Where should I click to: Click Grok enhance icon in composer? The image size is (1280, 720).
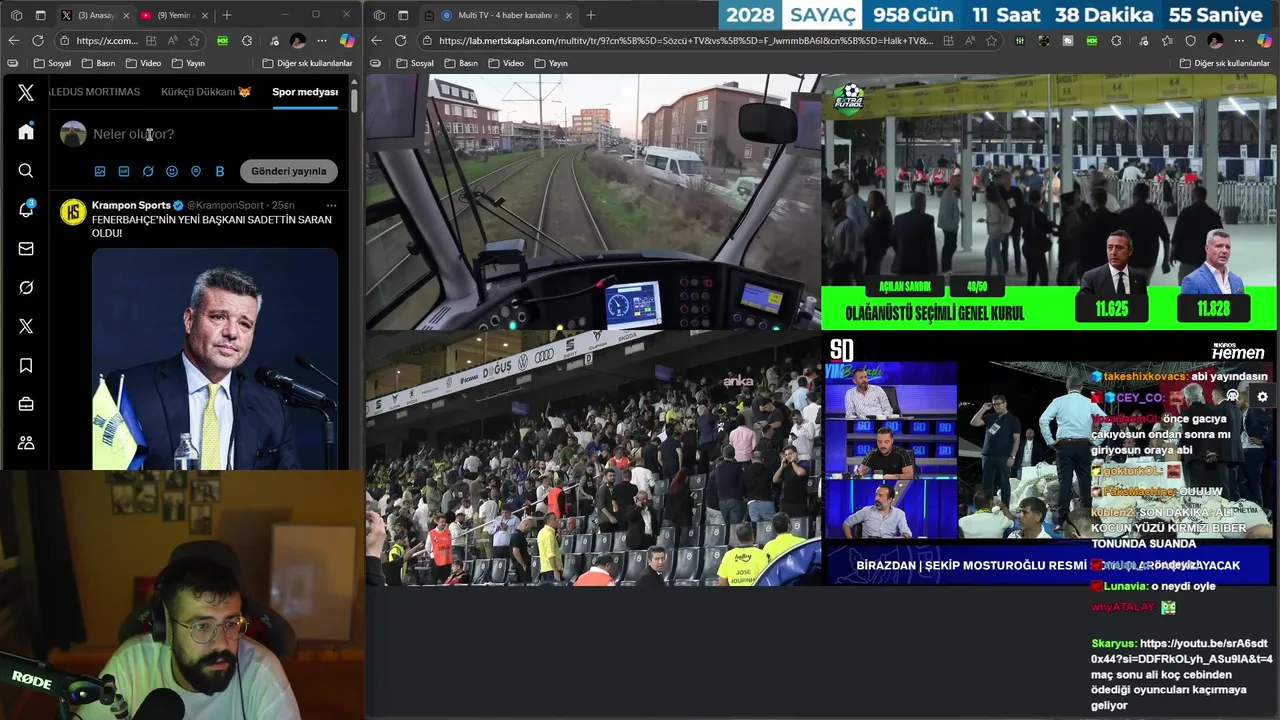point(148,171)
